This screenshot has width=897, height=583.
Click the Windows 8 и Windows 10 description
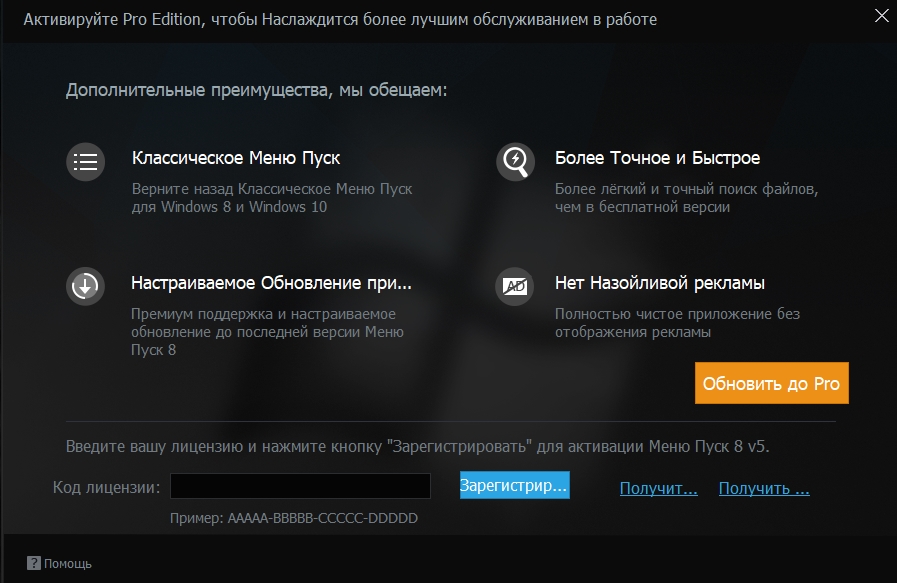272,197
